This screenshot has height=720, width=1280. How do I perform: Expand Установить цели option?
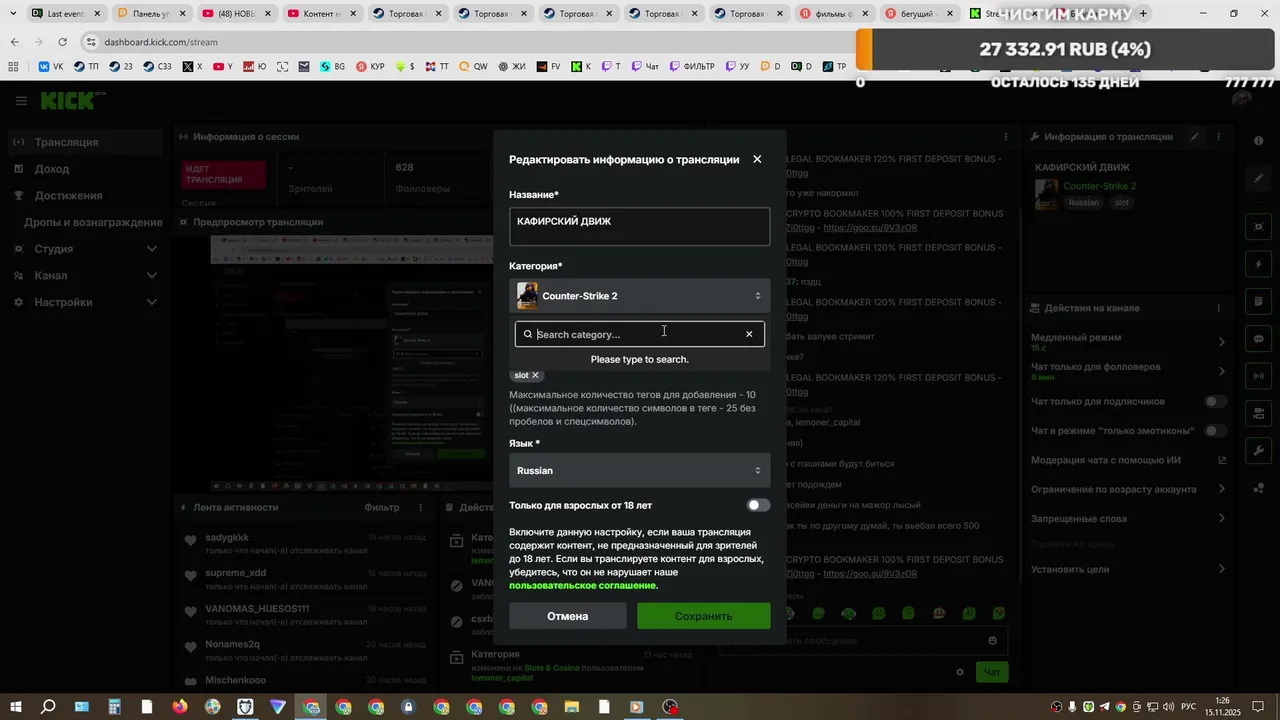(1221, 569)
